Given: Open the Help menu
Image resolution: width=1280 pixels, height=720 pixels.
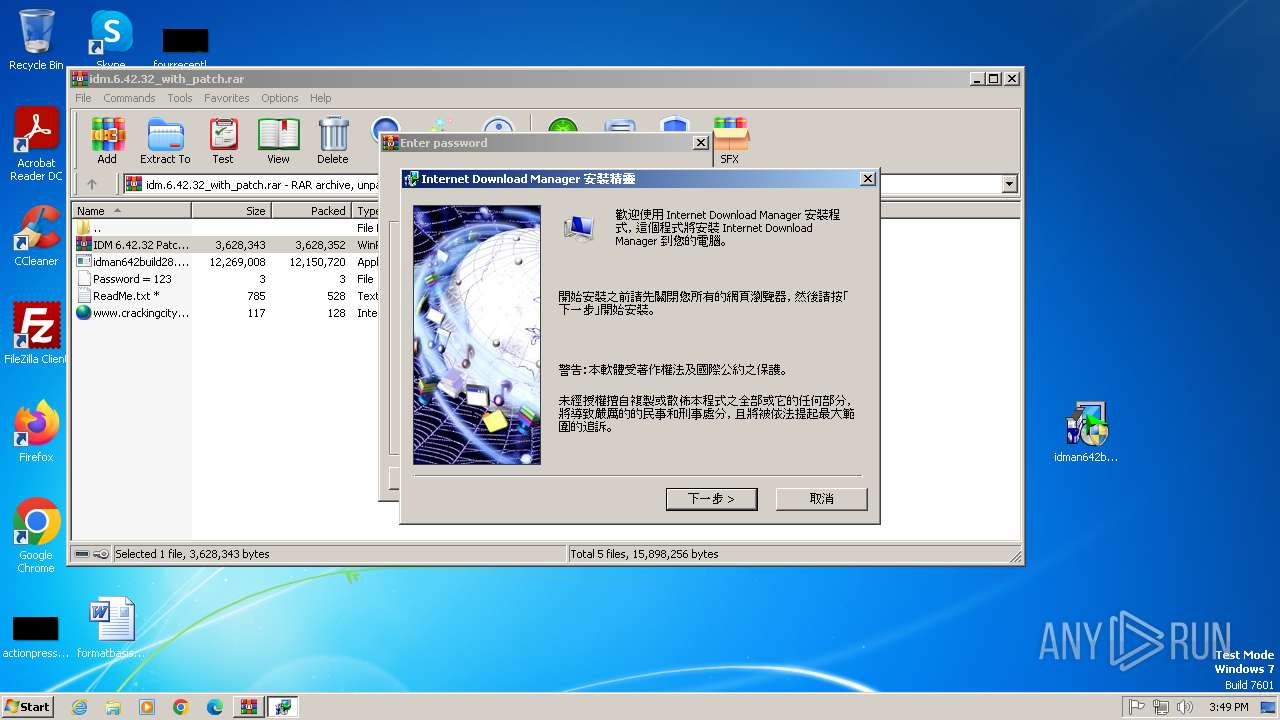Looking at the screenshot, I should [x=320, y=98].
